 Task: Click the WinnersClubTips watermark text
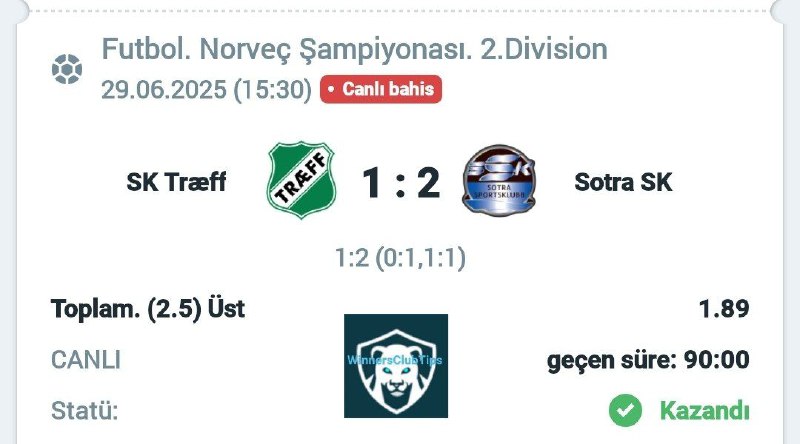(395, 360)
